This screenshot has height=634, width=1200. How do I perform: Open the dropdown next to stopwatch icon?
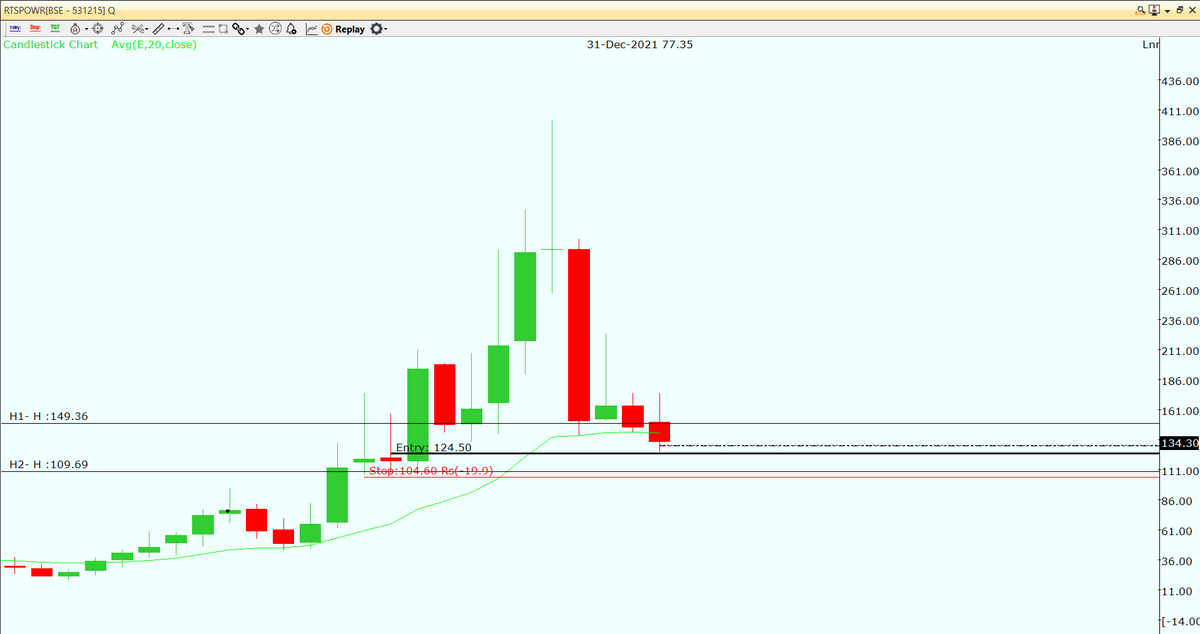(87, 29)
